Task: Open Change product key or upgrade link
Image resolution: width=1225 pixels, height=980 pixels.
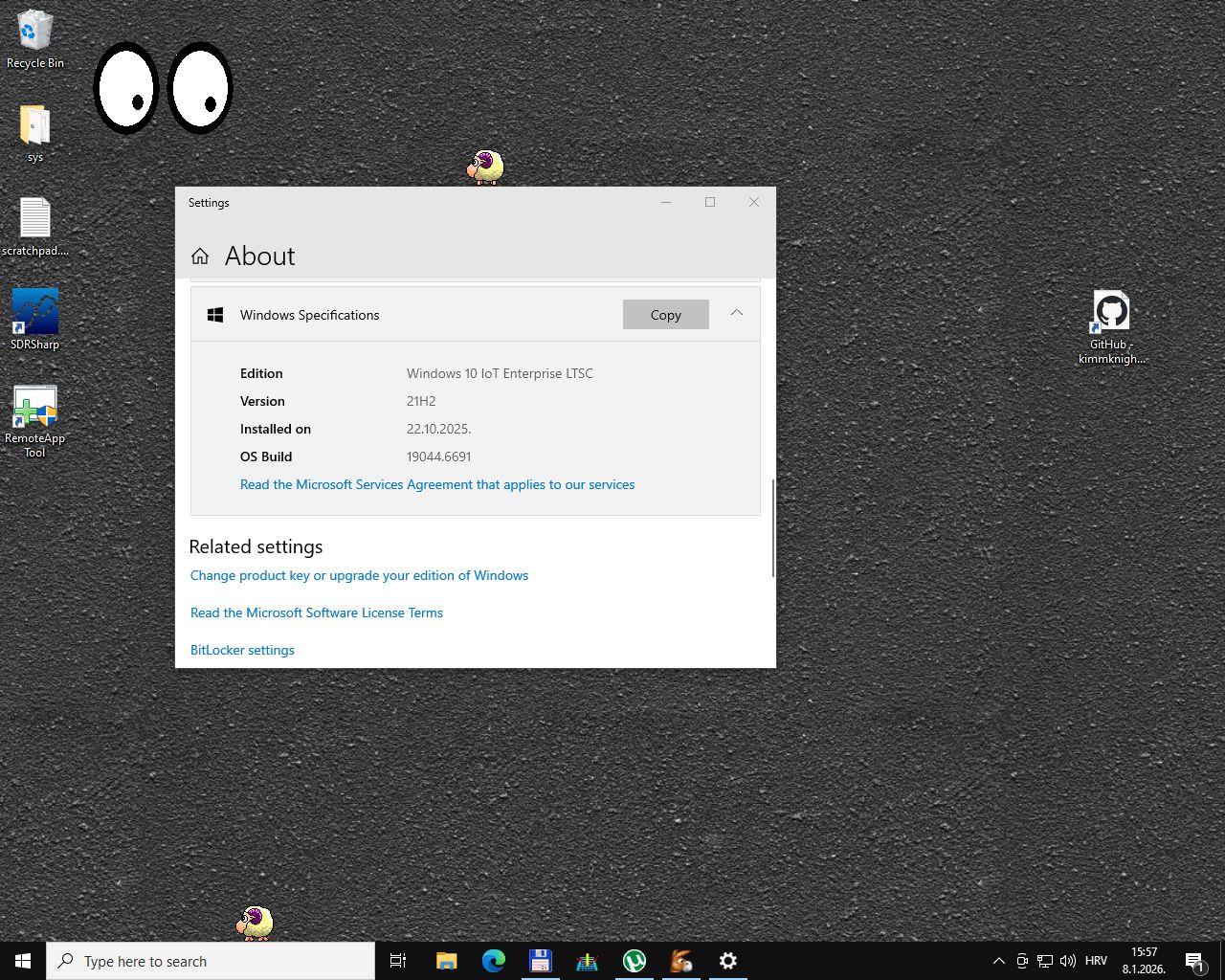Action: pos(359,575)
